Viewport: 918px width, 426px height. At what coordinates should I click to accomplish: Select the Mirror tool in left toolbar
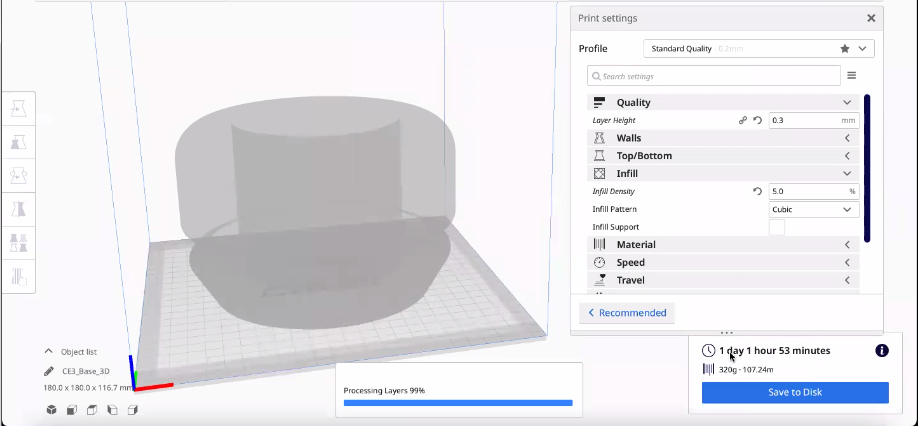click(18, 209)
